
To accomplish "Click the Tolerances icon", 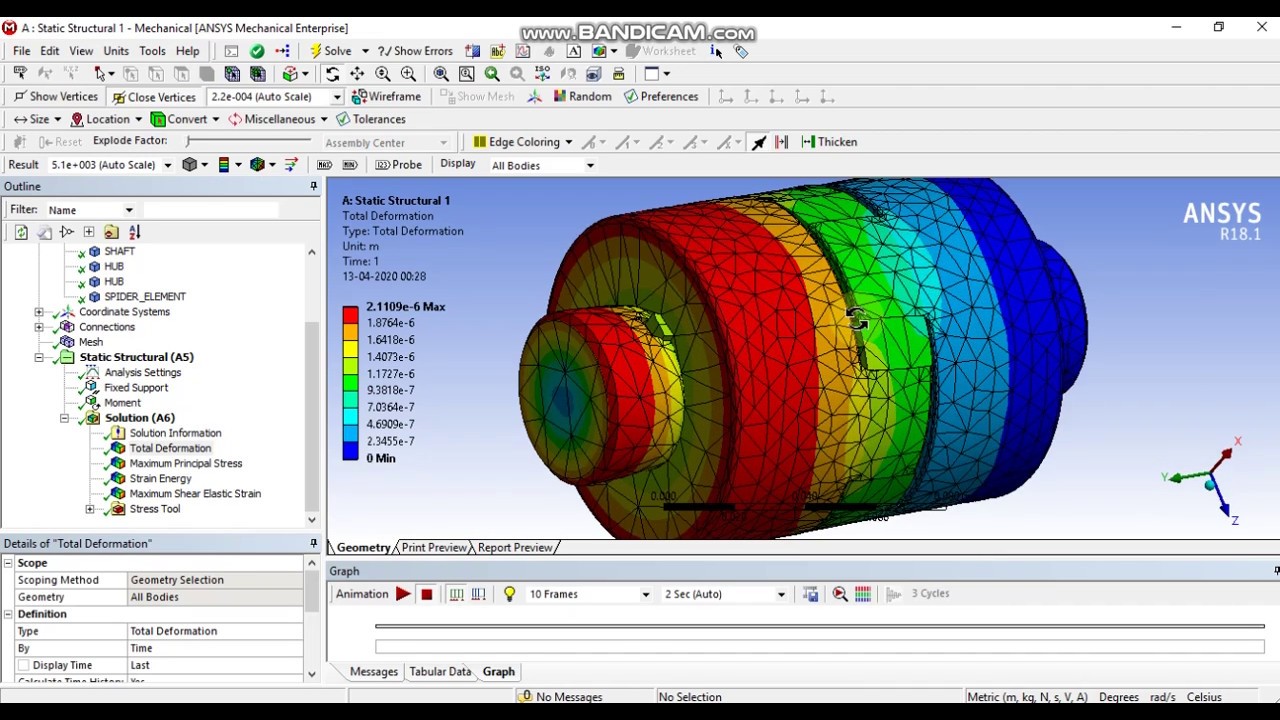I will tap(343, 119).
